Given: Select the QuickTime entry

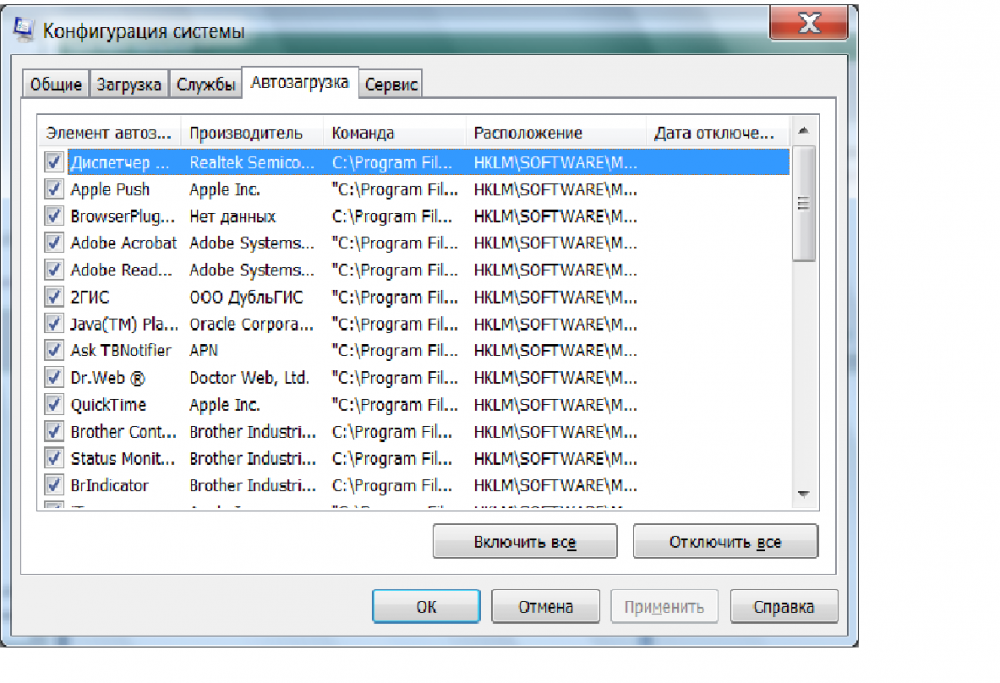Looking at the screenshot, I should [108, 405].
